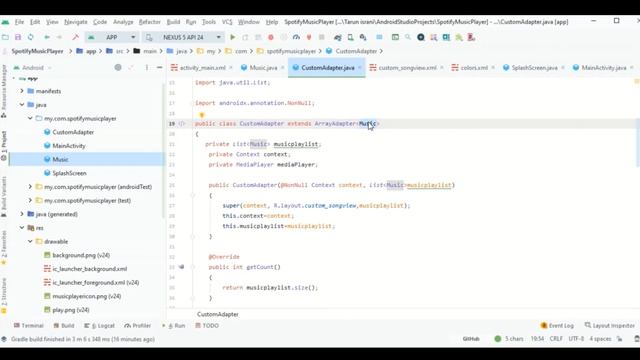Switch to the SplashScreen.java tab
640x360 pixels.
(x=534, y=68)
